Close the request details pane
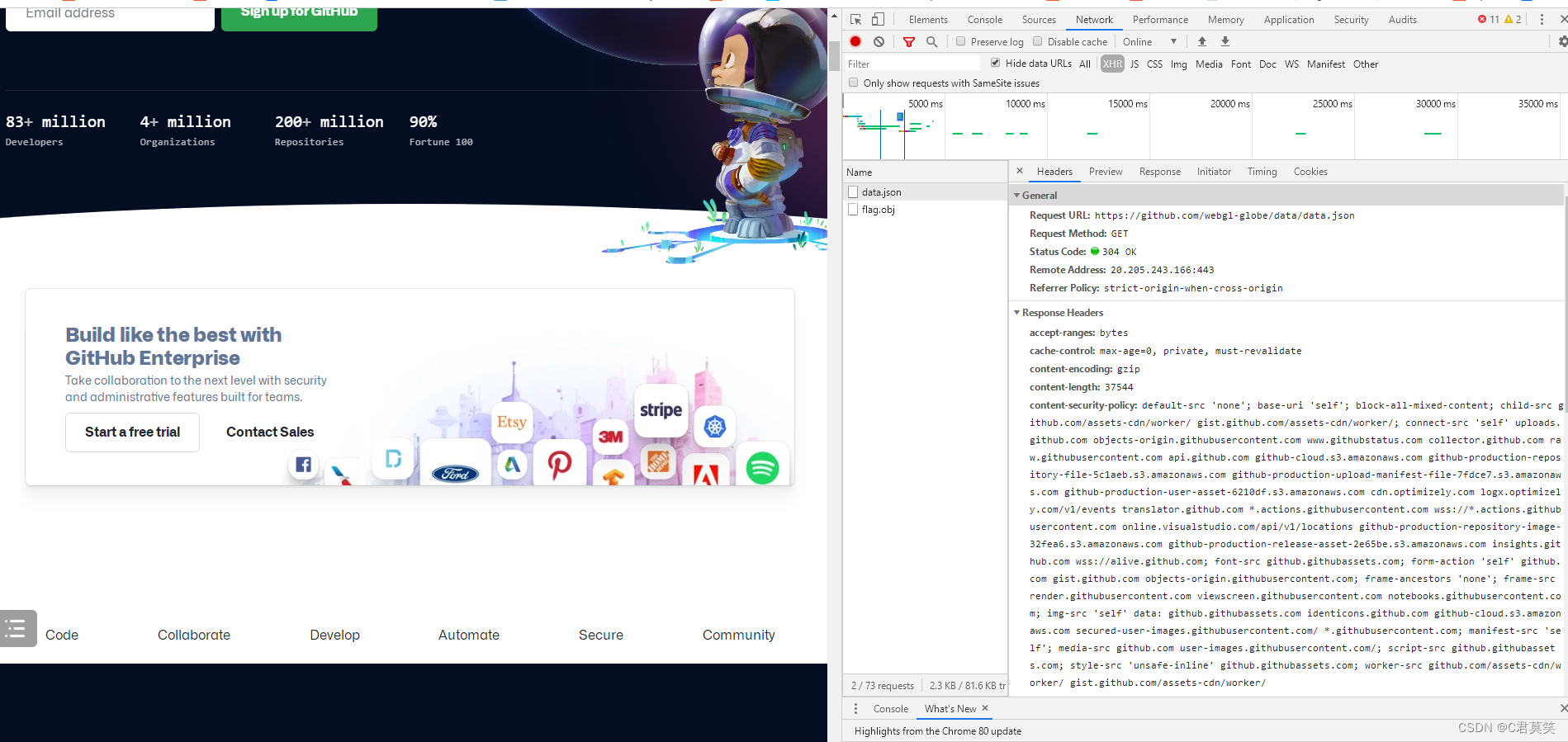This screenshot has height=742, width=1568. pos(1020,171)
